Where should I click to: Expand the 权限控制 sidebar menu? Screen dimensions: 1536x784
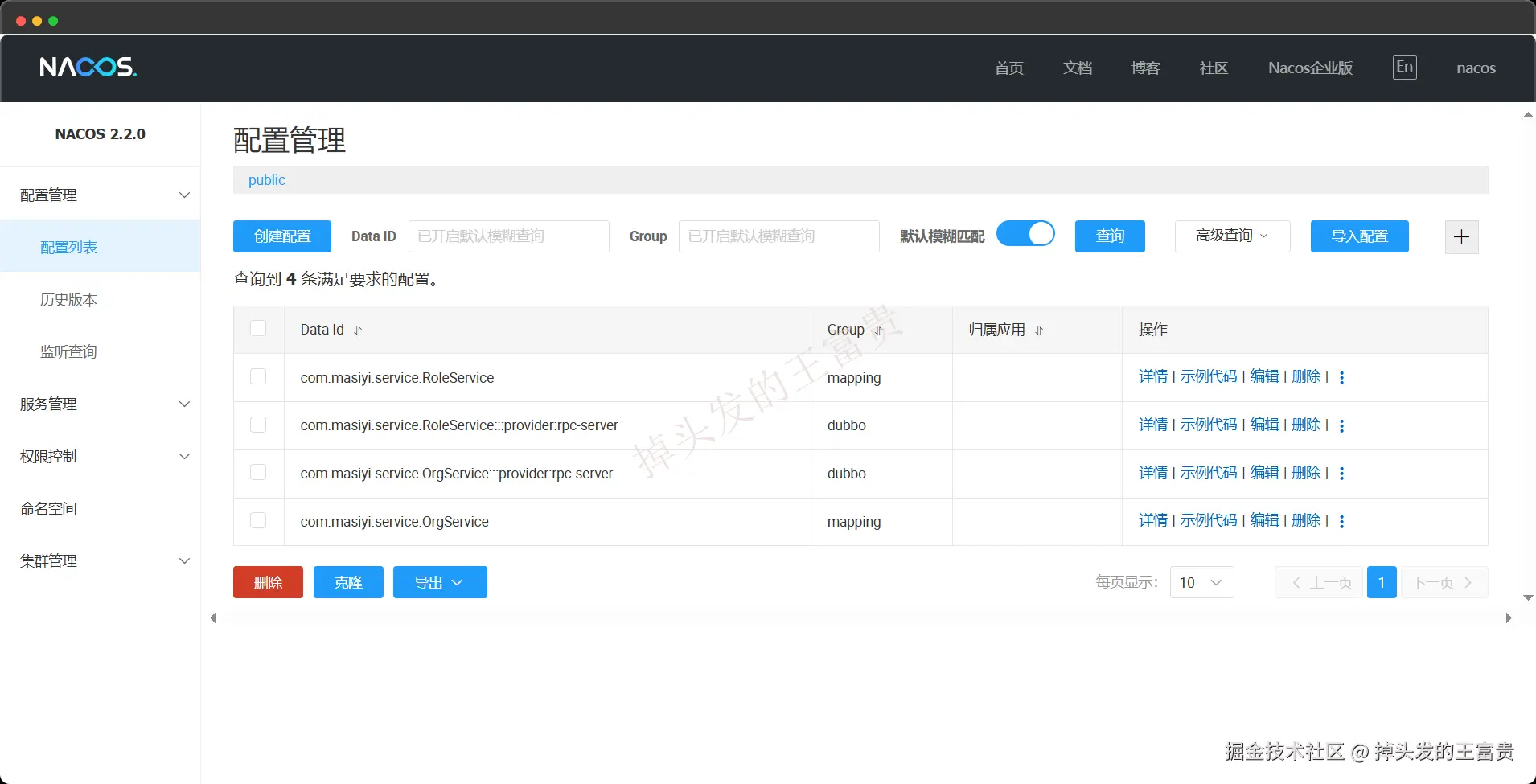[x=101, y=456]
